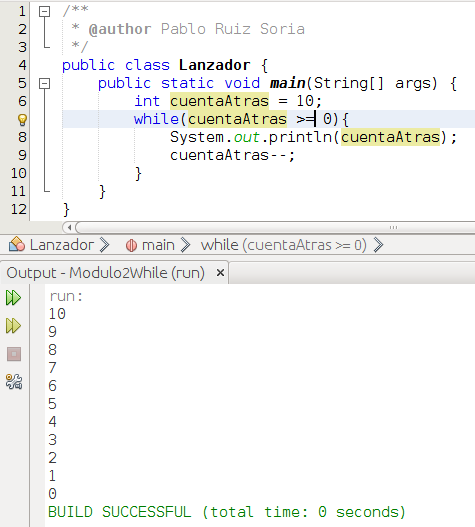Close the Output Modulo2While tab
The height and width of the screenshot is (527, 475).
click(x=220, y=273)
